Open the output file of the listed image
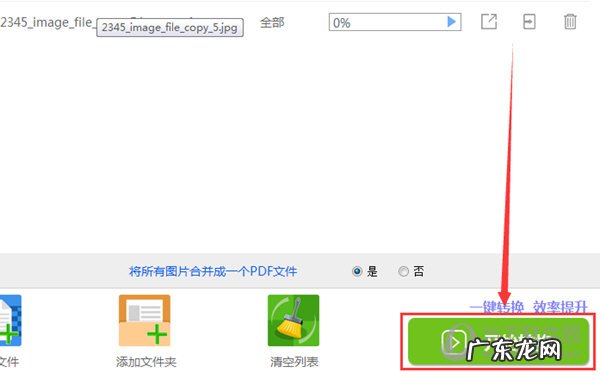The width and height of the screenshot is (600, 379). pos(489,22)
